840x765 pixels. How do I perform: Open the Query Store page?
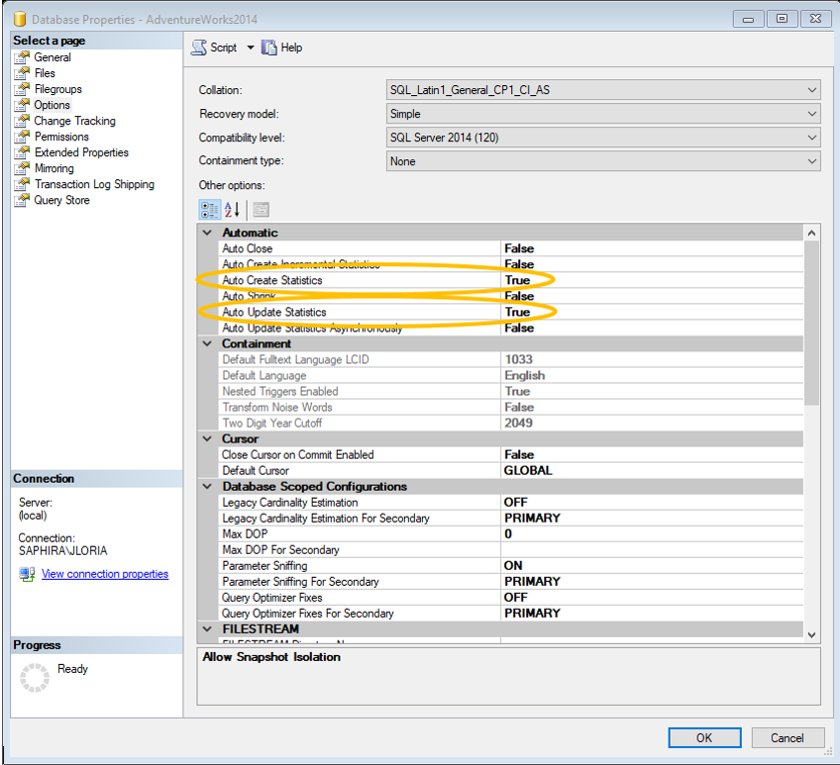(x=62, y=200)
